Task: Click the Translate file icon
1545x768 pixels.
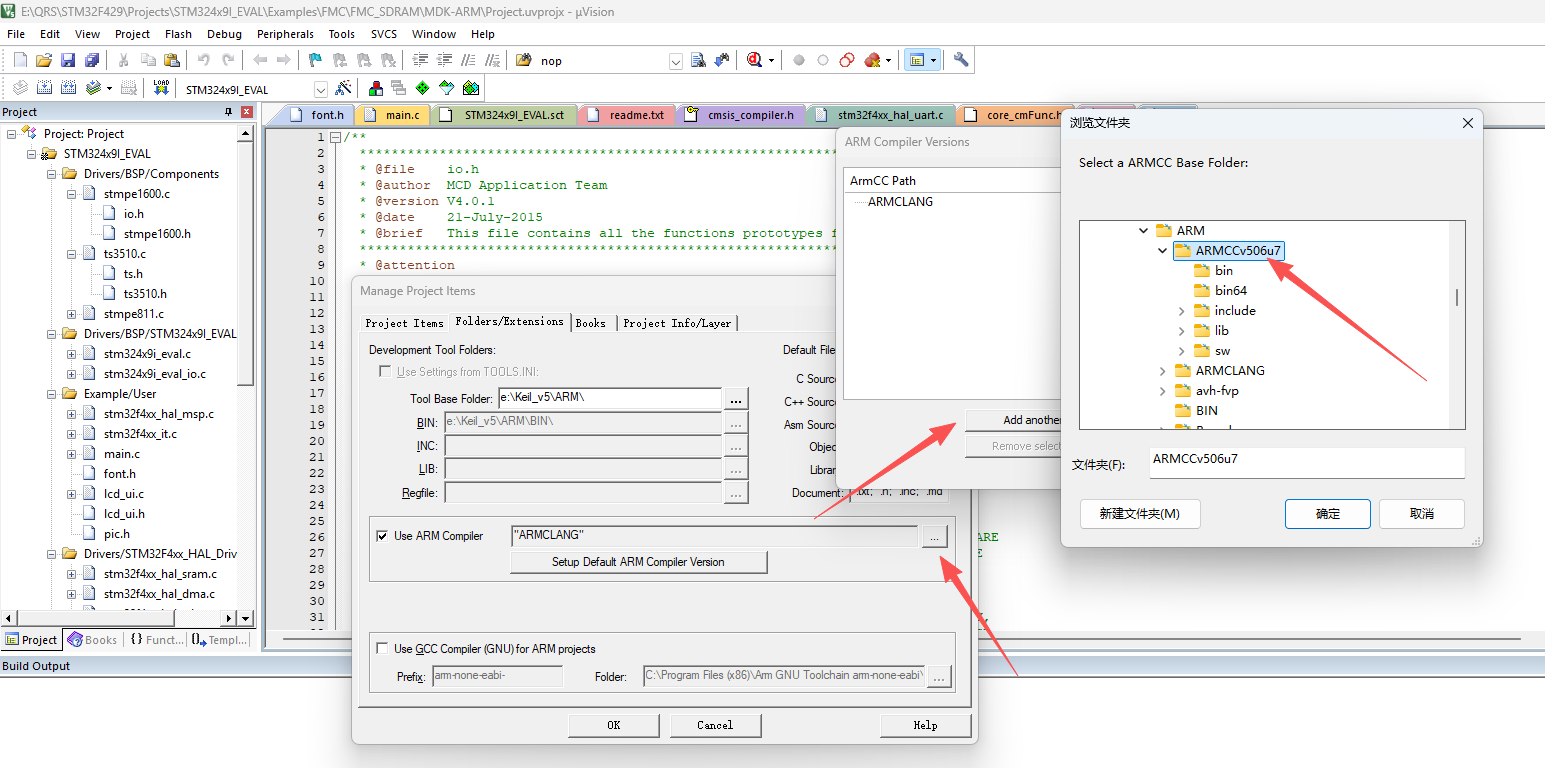Action: coord(19,88)
